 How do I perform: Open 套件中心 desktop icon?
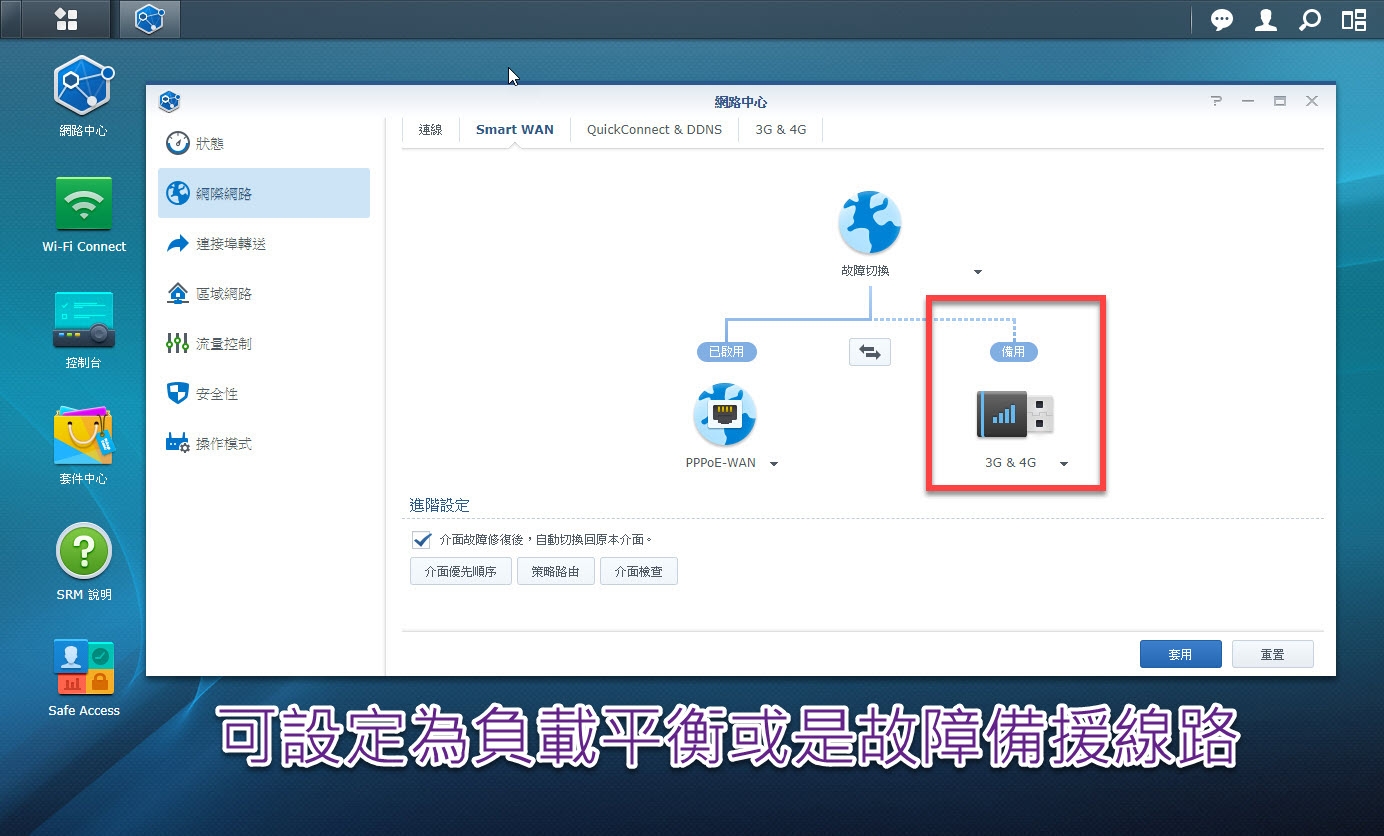click(x=84, y=446)
